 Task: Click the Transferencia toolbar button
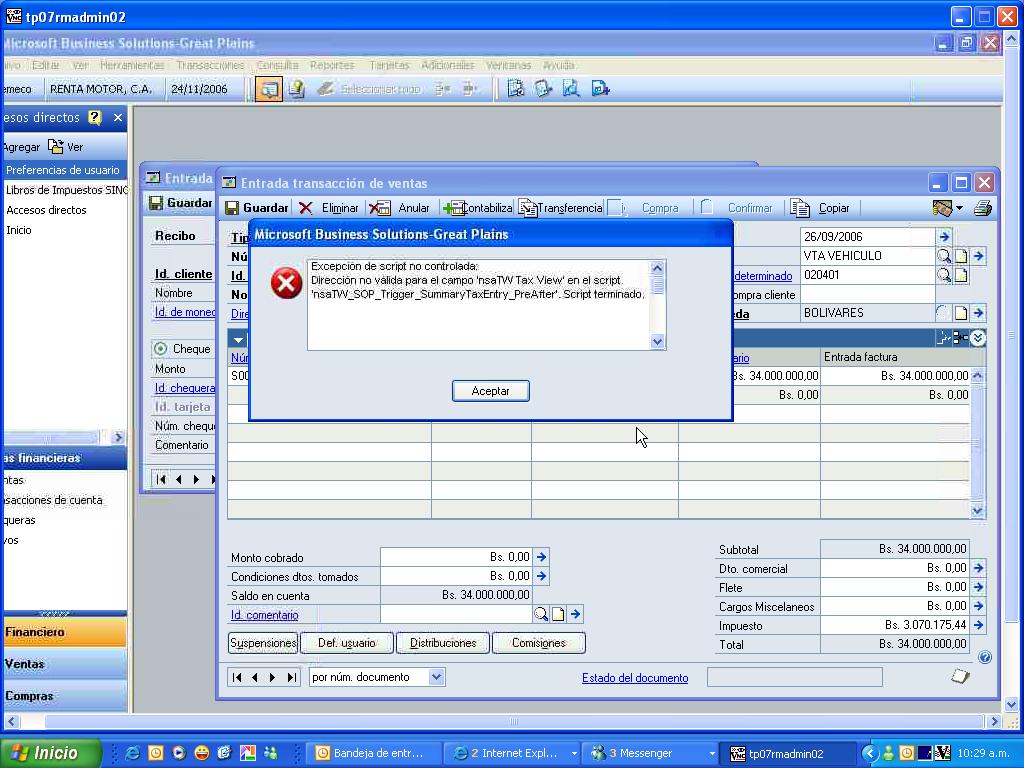click(x=560, y=208)
